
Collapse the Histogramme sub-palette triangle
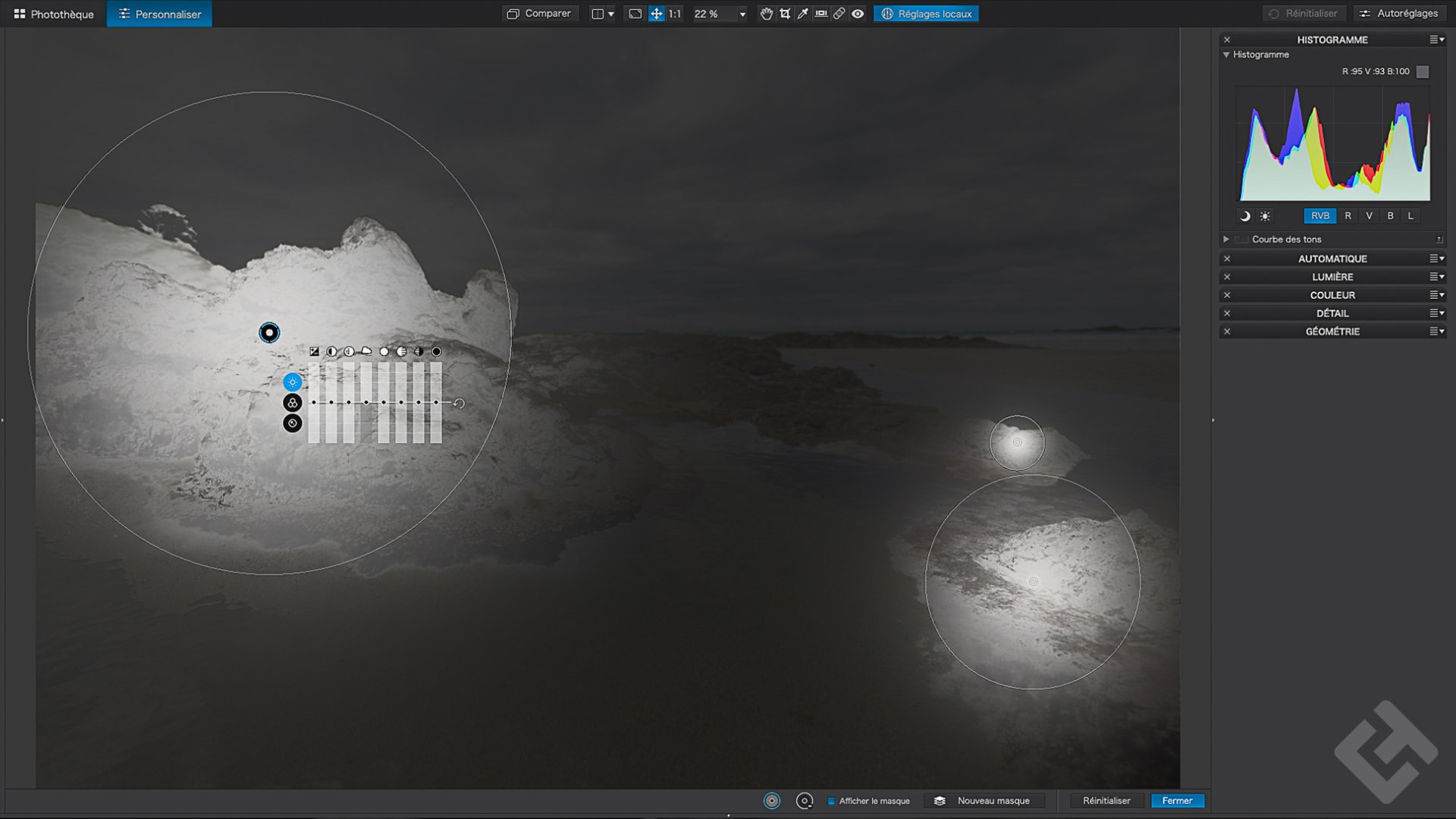coord(1226,55)
